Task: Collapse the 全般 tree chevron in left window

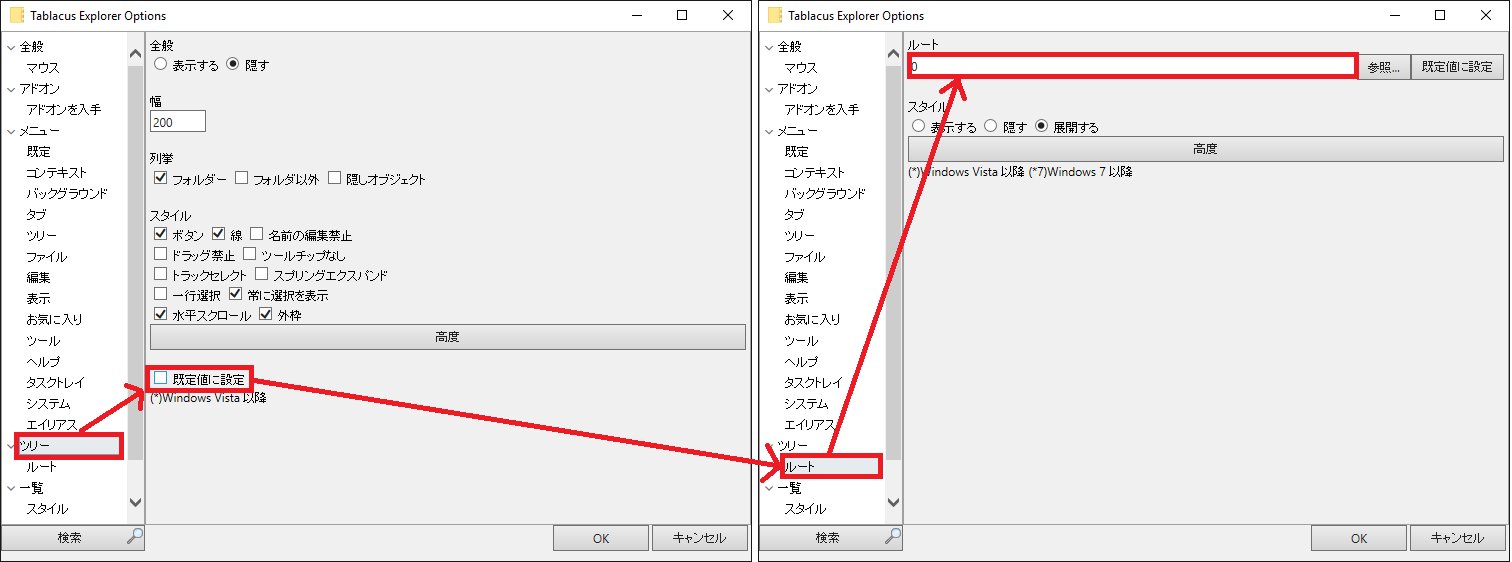Action: pyautogui.click(x=11, y=47)
